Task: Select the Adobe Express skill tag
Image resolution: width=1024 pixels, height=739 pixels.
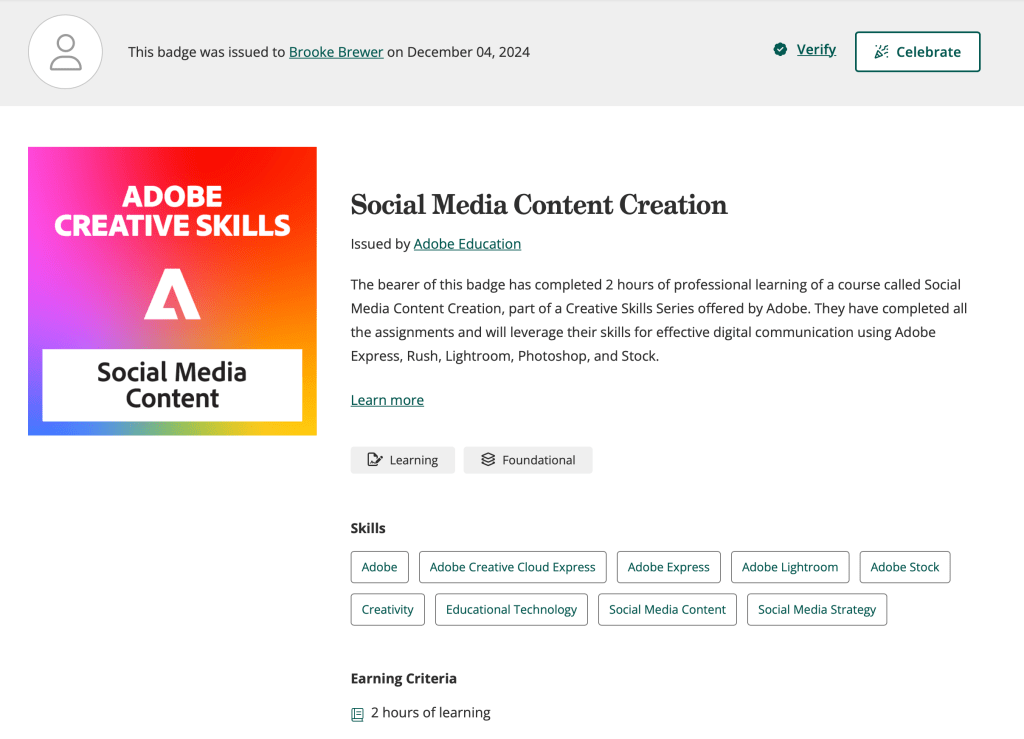Action: pyautogui.click(x=668, y=567)
